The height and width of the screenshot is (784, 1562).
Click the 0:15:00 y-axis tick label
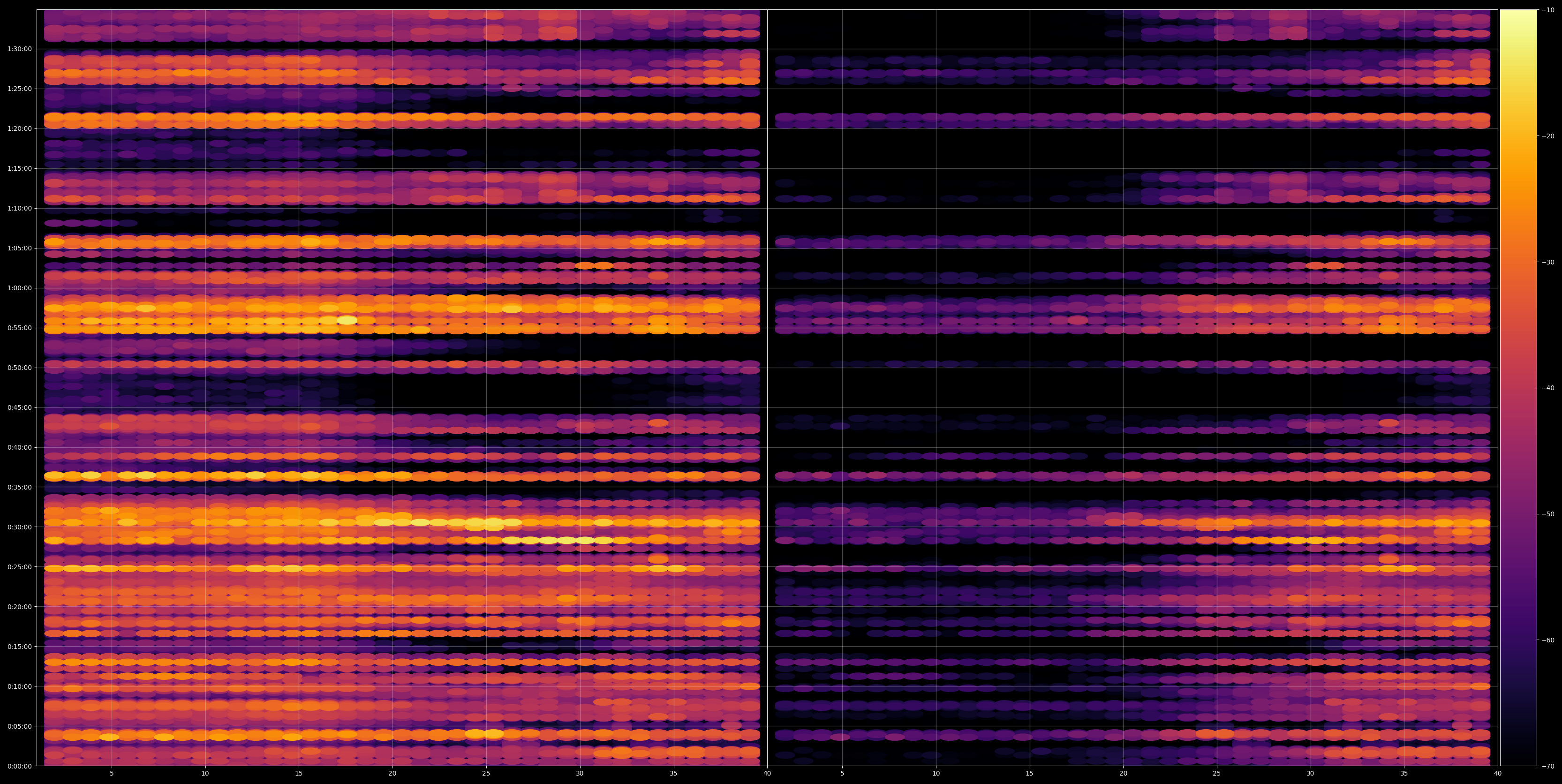click(x=19, y=646)
